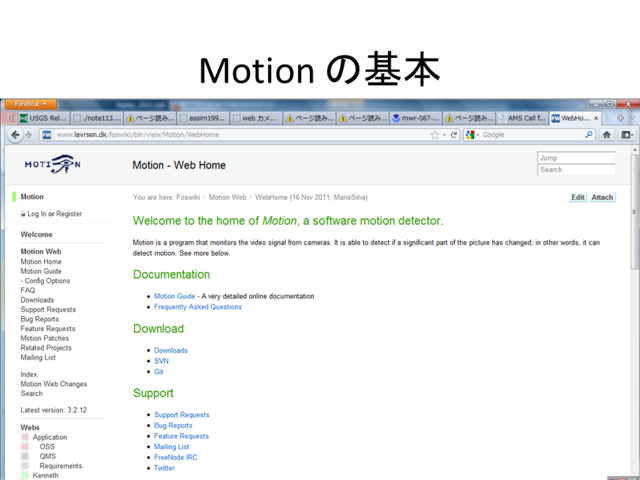
Task: Open the Motion Guide link under Documentation
Action: [x=174, y=296]
